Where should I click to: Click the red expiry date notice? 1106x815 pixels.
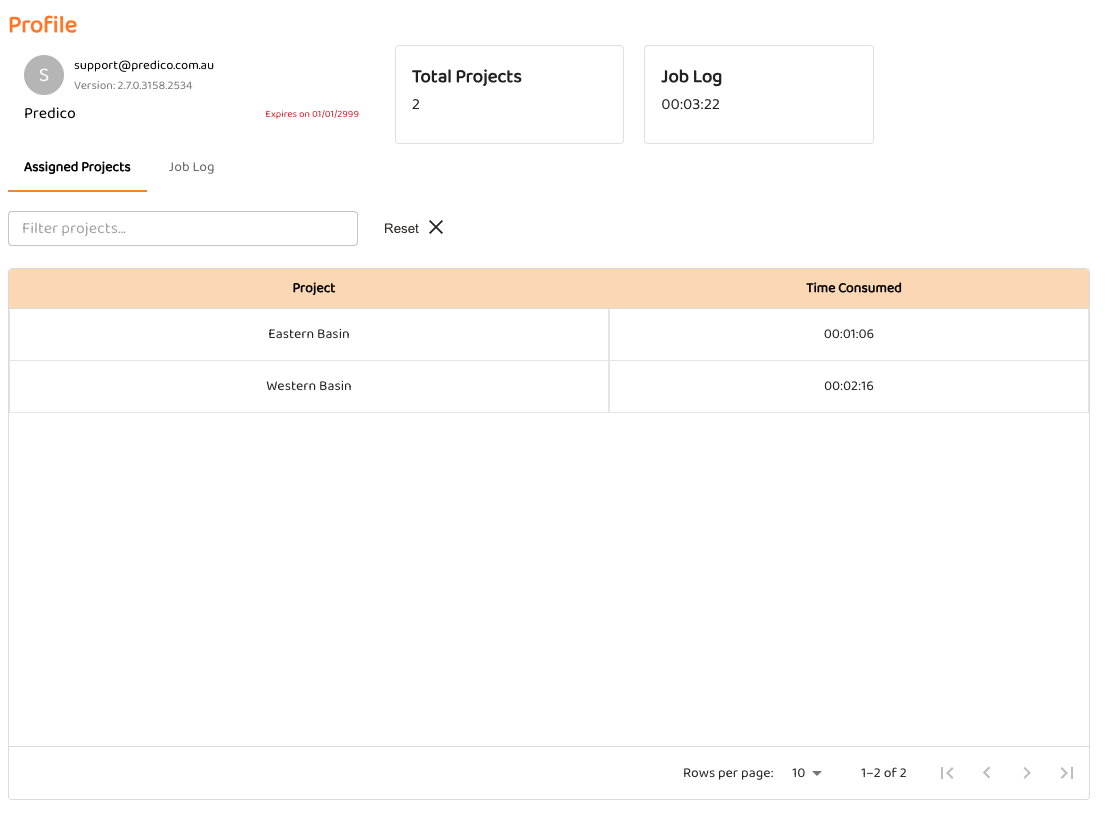point(312,114)
